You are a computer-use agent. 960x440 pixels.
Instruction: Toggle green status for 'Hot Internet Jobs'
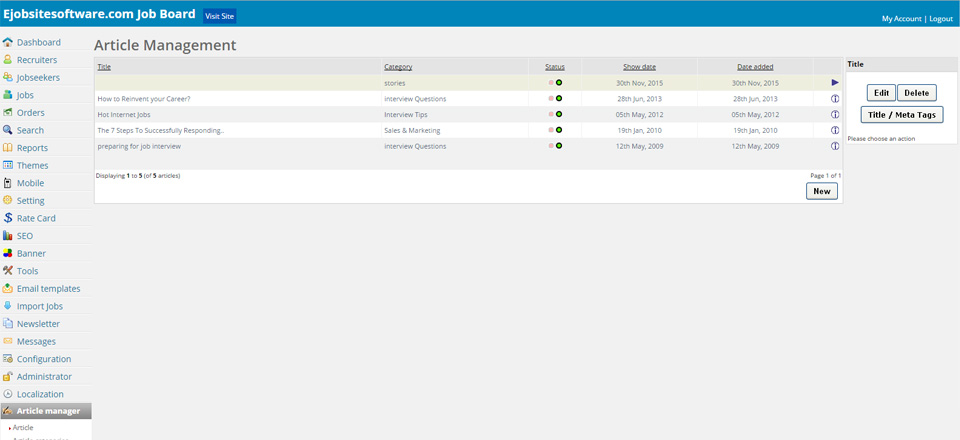coord(559,114)
